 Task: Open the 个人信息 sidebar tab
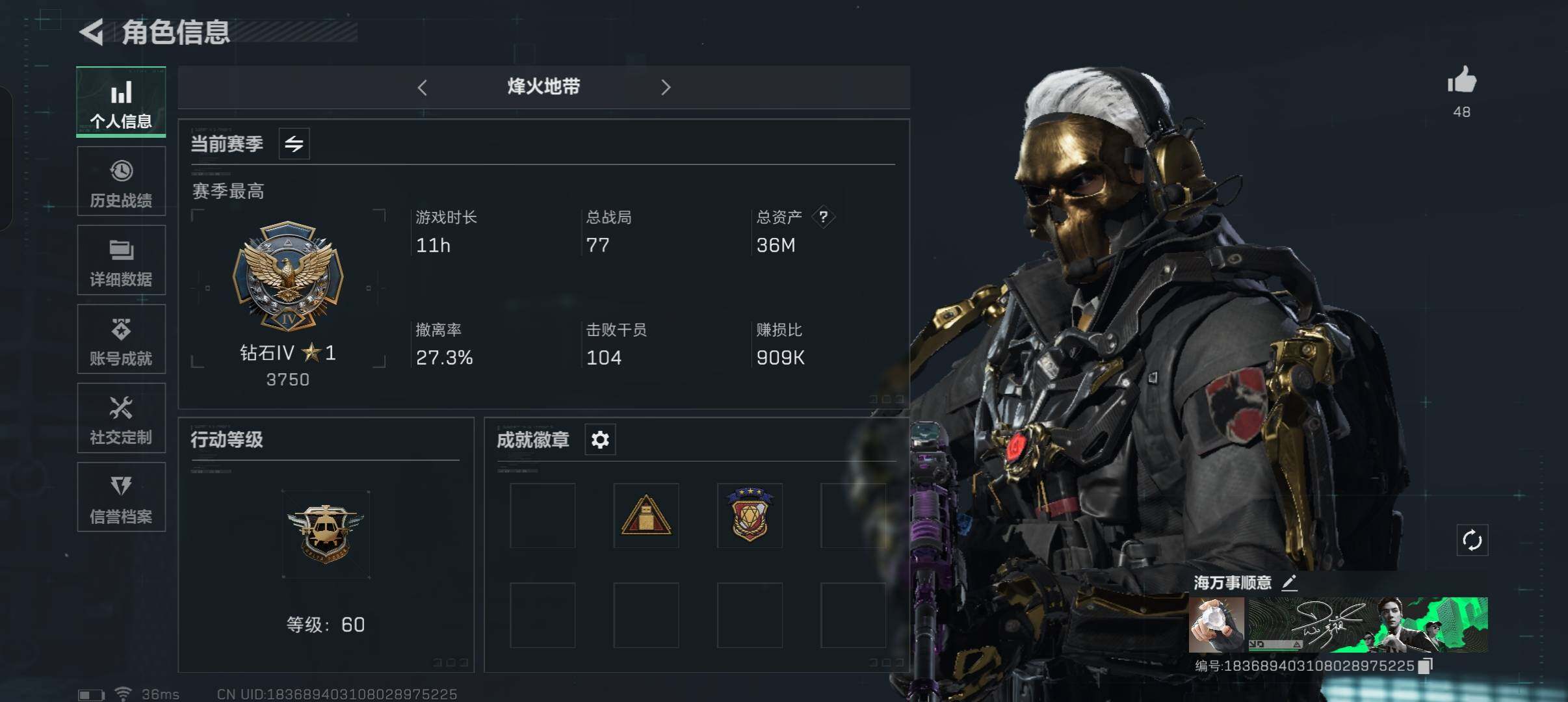(121, 102)
